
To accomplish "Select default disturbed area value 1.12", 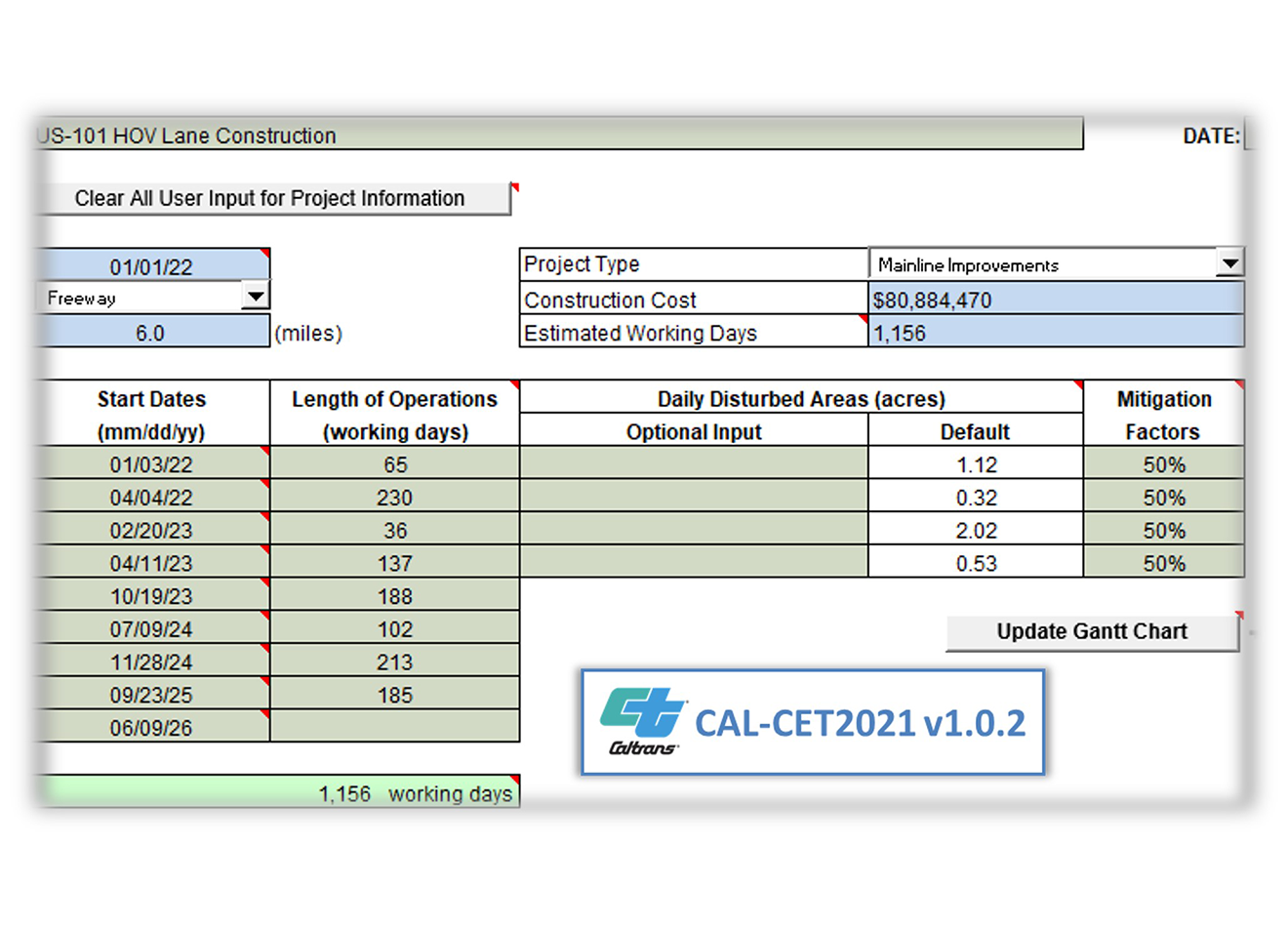I will click(976, 463).
